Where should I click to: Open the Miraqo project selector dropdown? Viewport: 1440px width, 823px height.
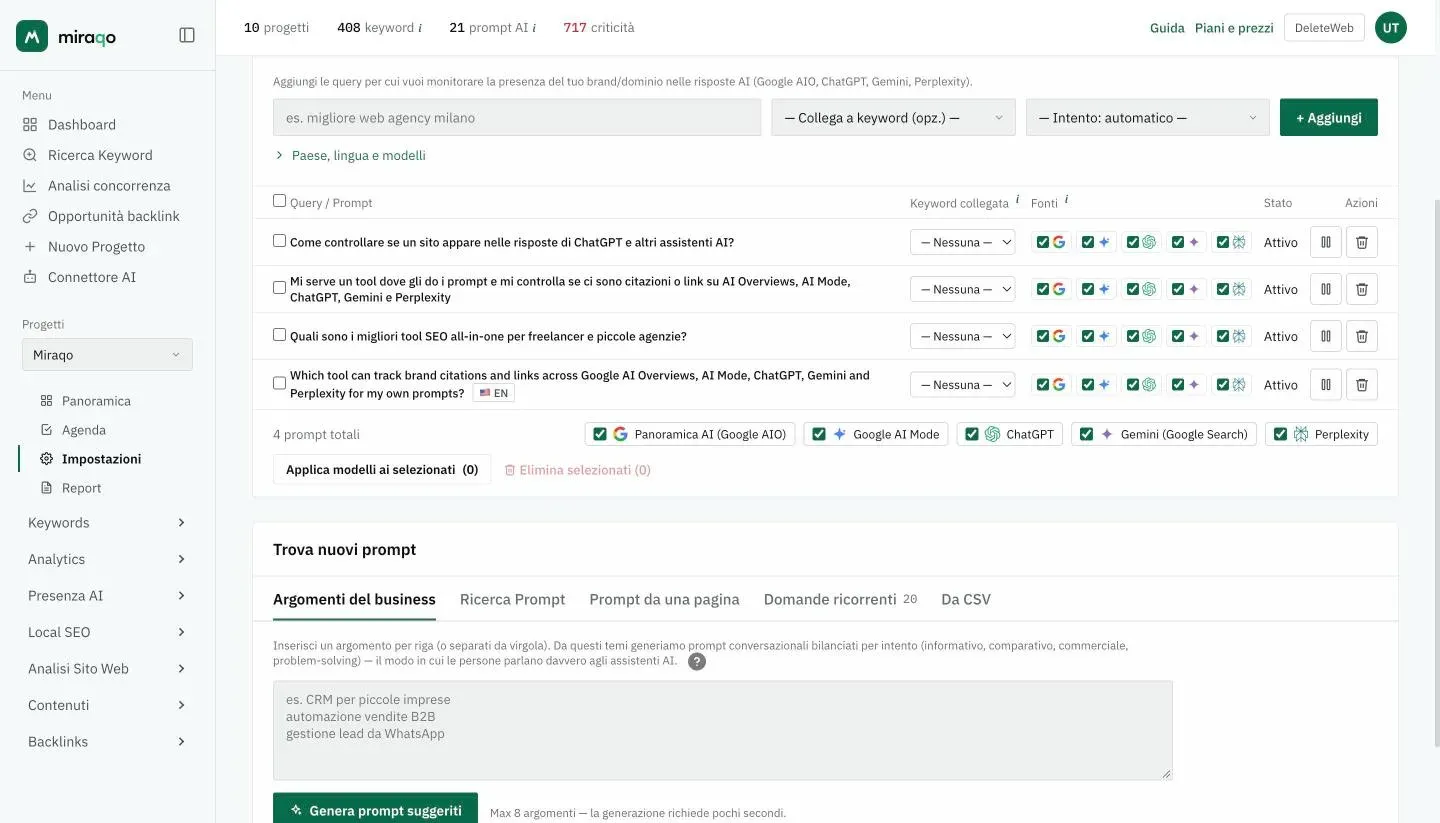point(107,355)
